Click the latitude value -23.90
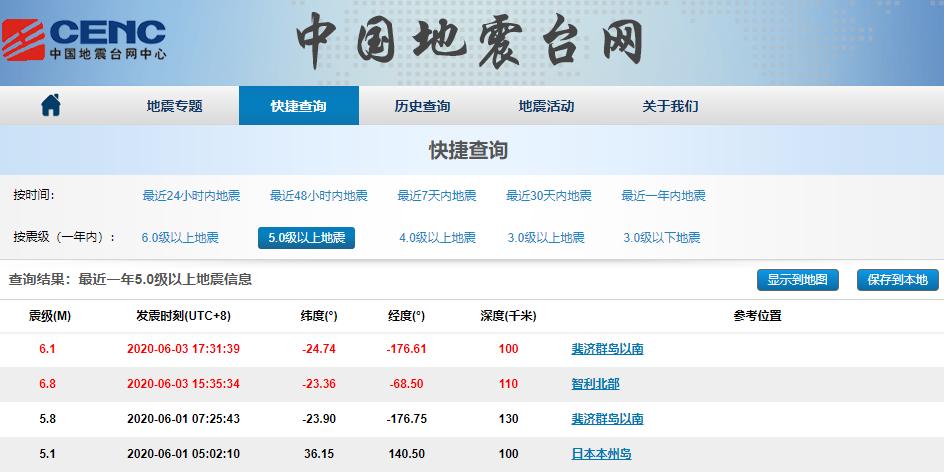The image size is (944, 472). [x=319, y=419]
